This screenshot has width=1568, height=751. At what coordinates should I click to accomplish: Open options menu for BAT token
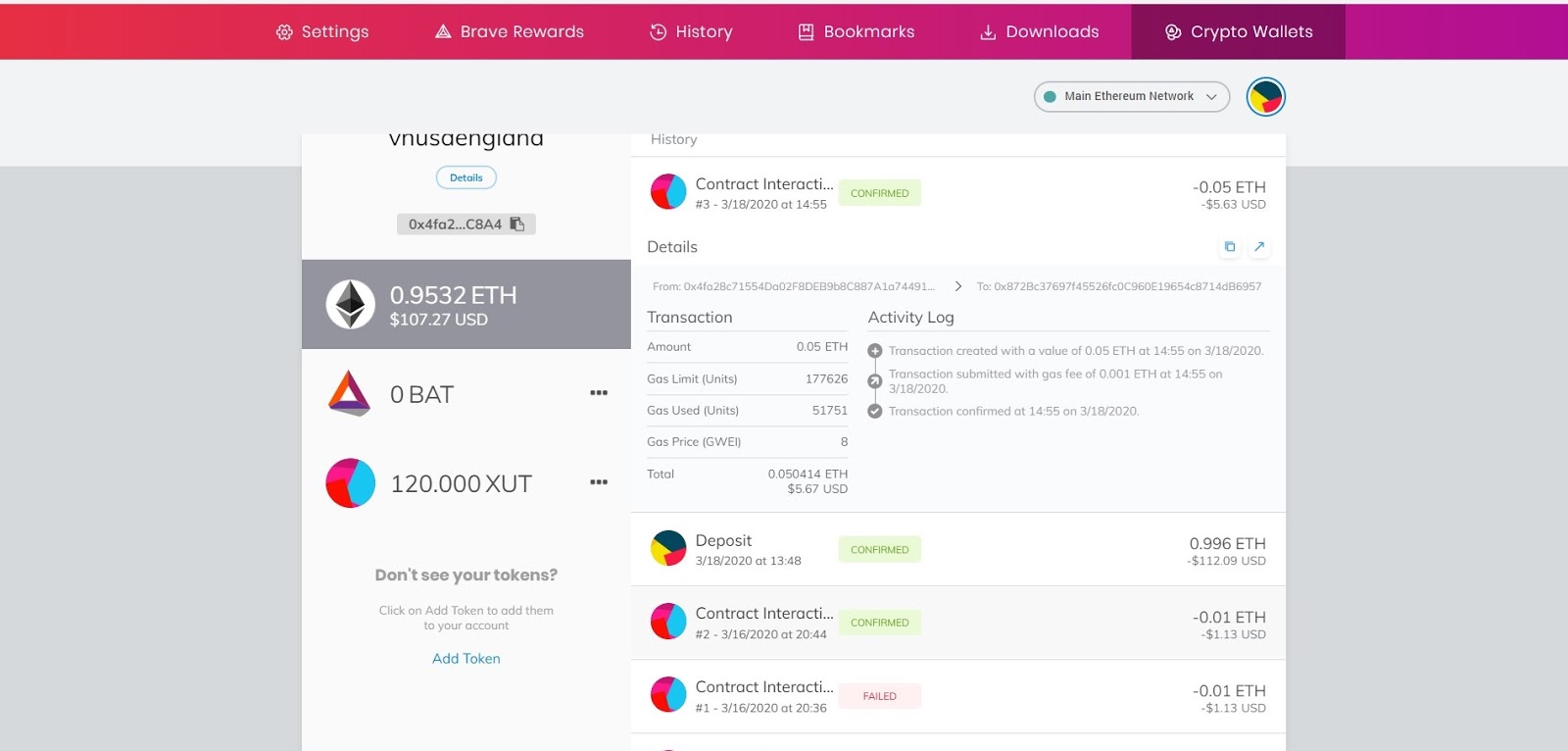coord(599,393)
